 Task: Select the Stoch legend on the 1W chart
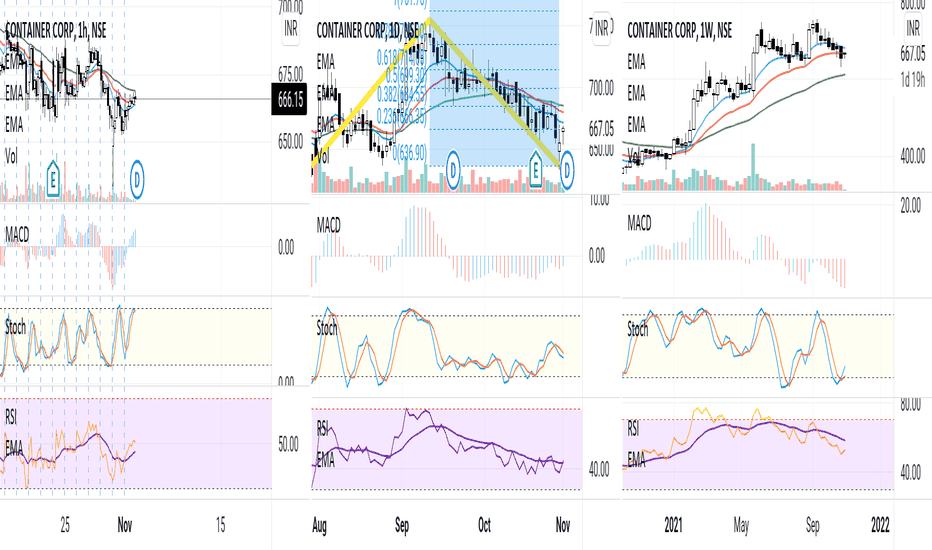pyautogui.click(x=638, y=329)
